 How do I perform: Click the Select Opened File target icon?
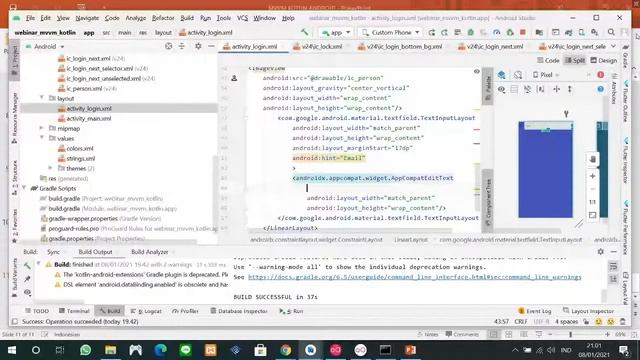click(x=169, y=47)
